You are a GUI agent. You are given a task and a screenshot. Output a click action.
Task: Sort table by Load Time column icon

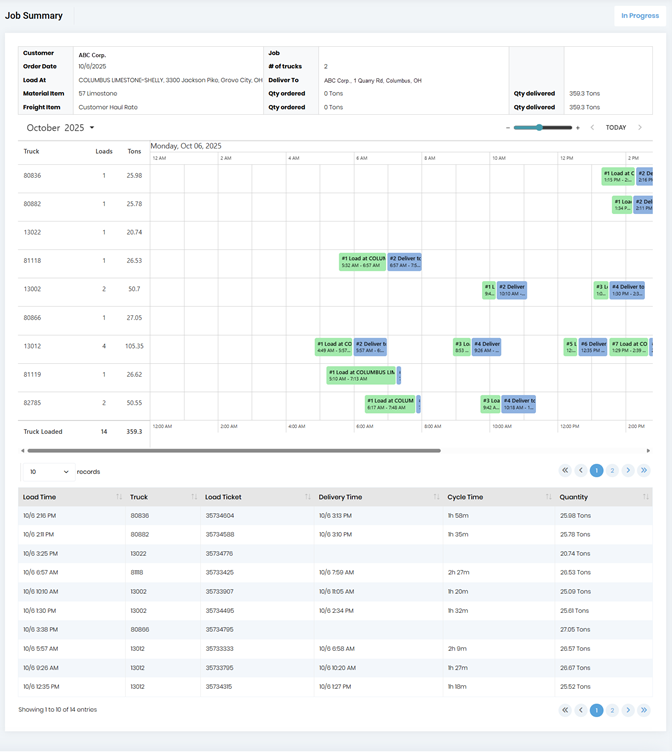(119, 497)
